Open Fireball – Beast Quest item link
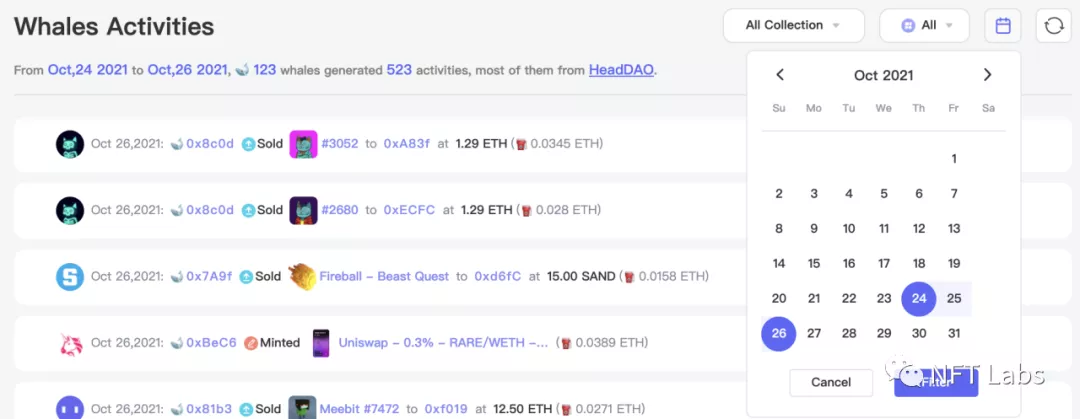Image resolution: width=1080 pixels, height=419 pixels. (x=384, y=276)
